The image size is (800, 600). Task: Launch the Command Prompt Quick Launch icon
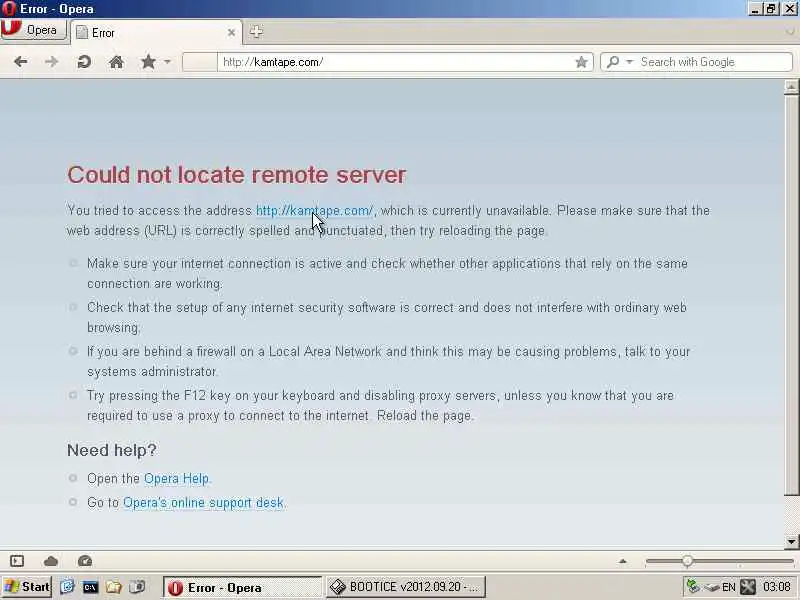(x=90, y=587)
